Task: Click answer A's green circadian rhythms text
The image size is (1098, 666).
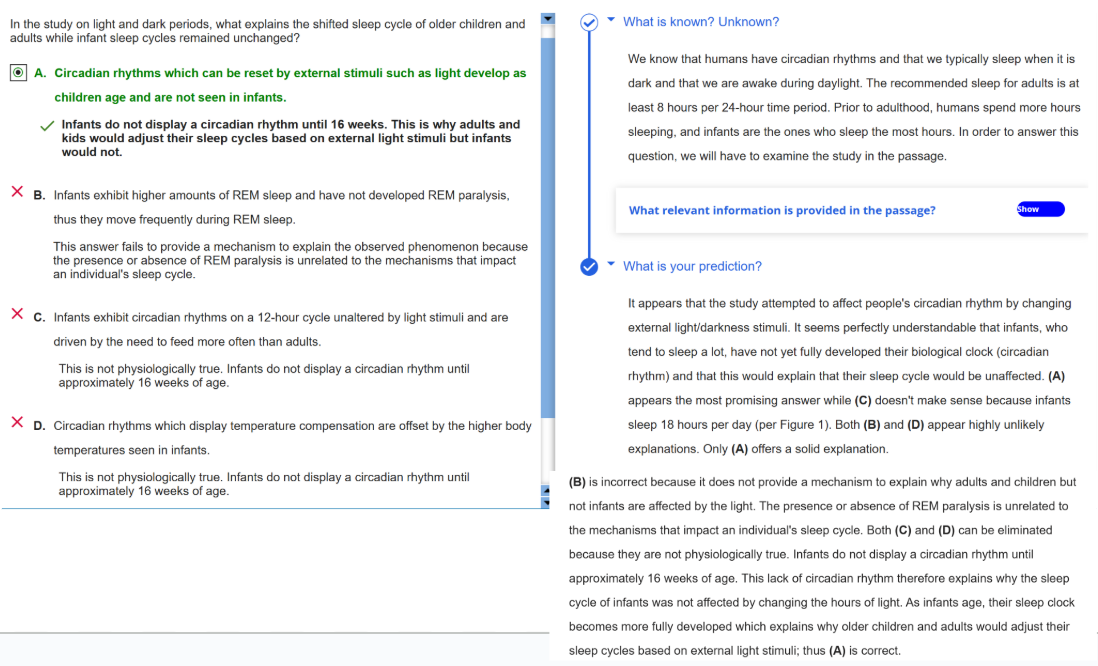Action: [290, 74]
